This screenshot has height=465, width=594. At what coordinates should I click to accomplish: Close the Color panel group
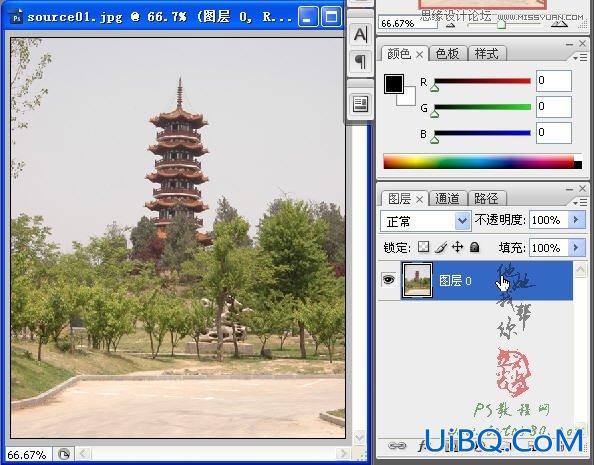click(x=583, y=44)
